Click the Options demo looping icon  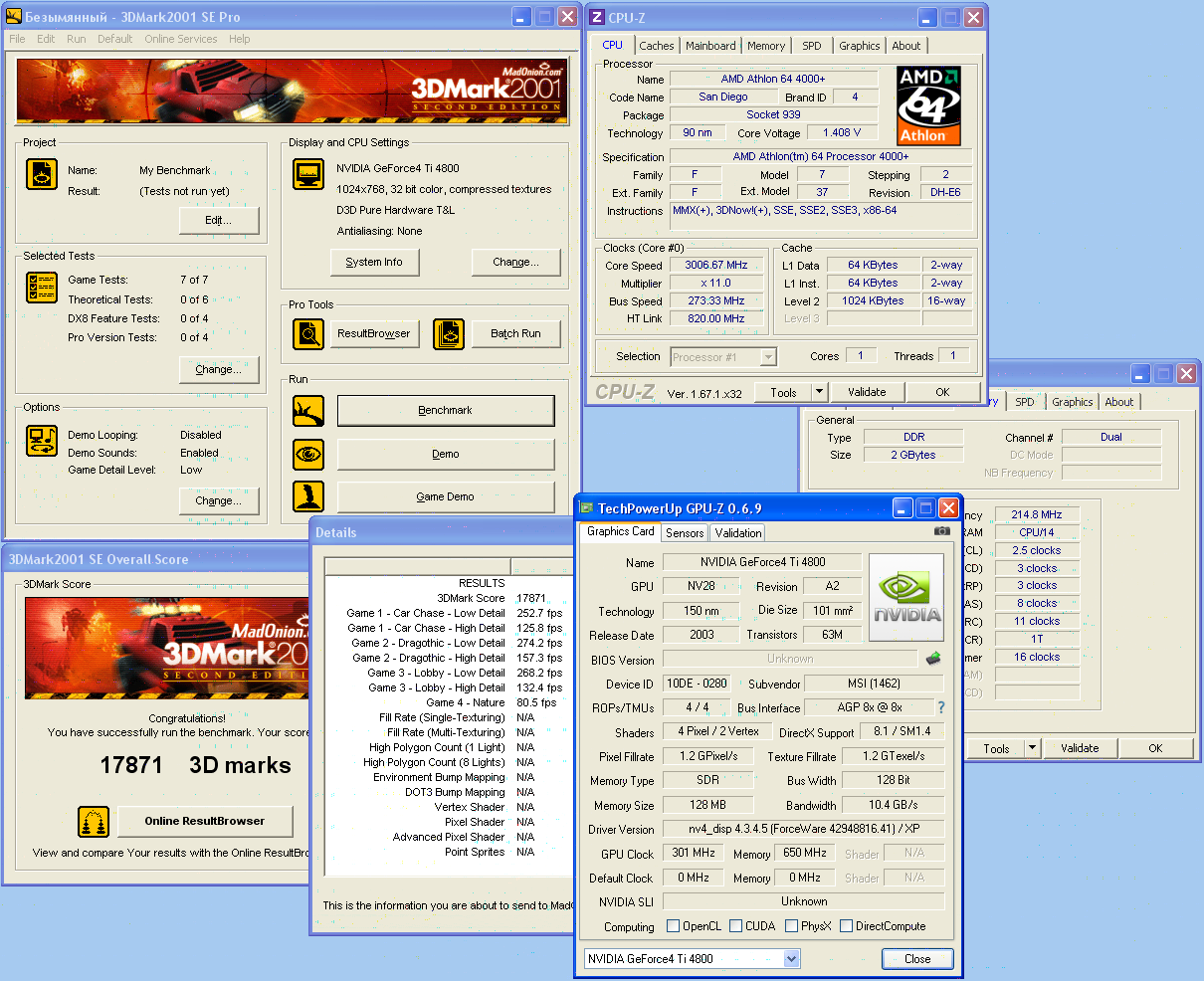click(x=42, y=440)
